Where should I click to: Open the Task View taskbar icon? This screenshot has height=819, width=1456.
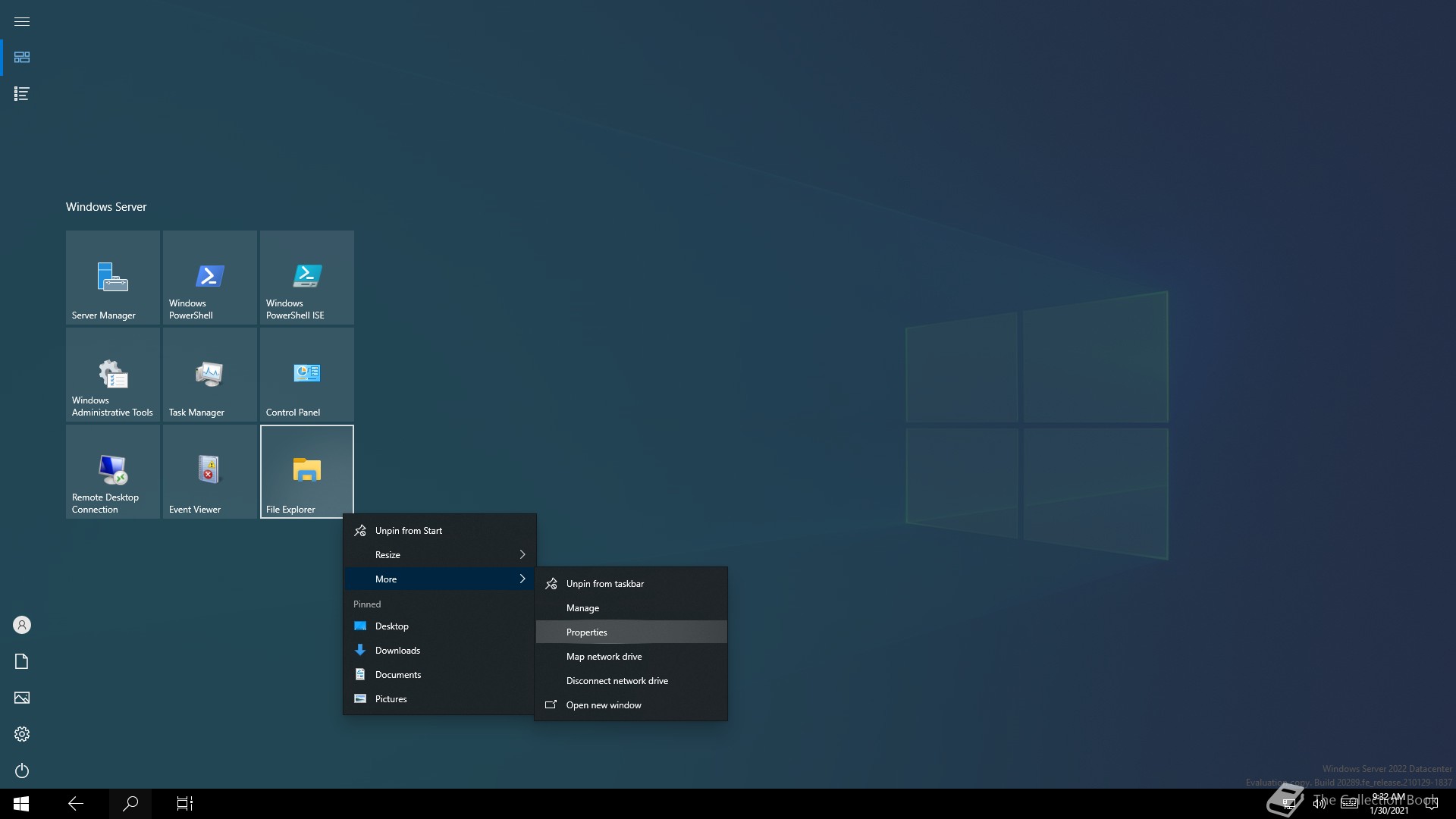(x=185, y=804)
